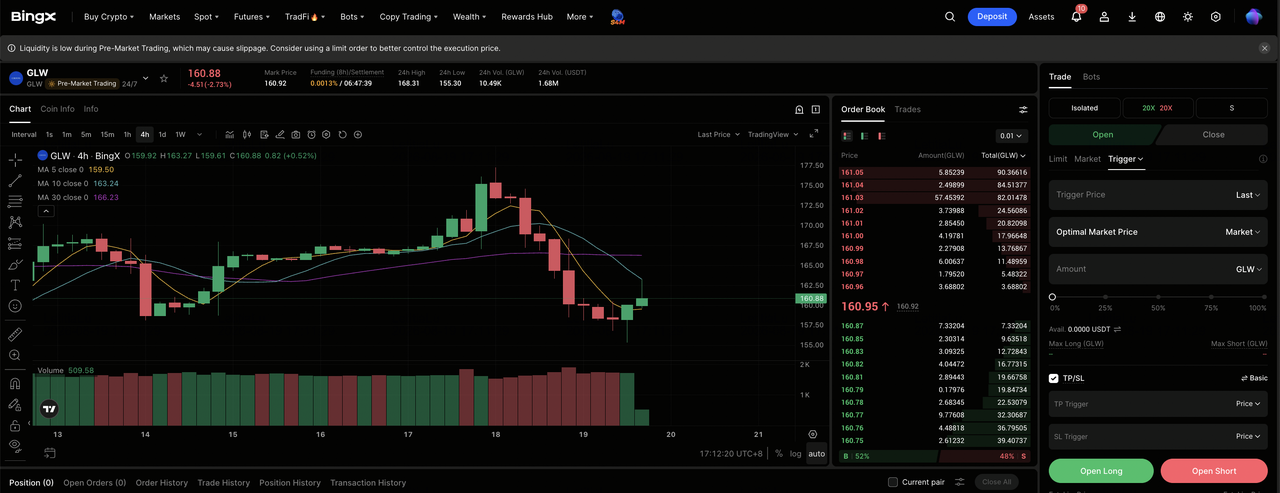Enable the Current pair checkbox

[x=893, y=482]
